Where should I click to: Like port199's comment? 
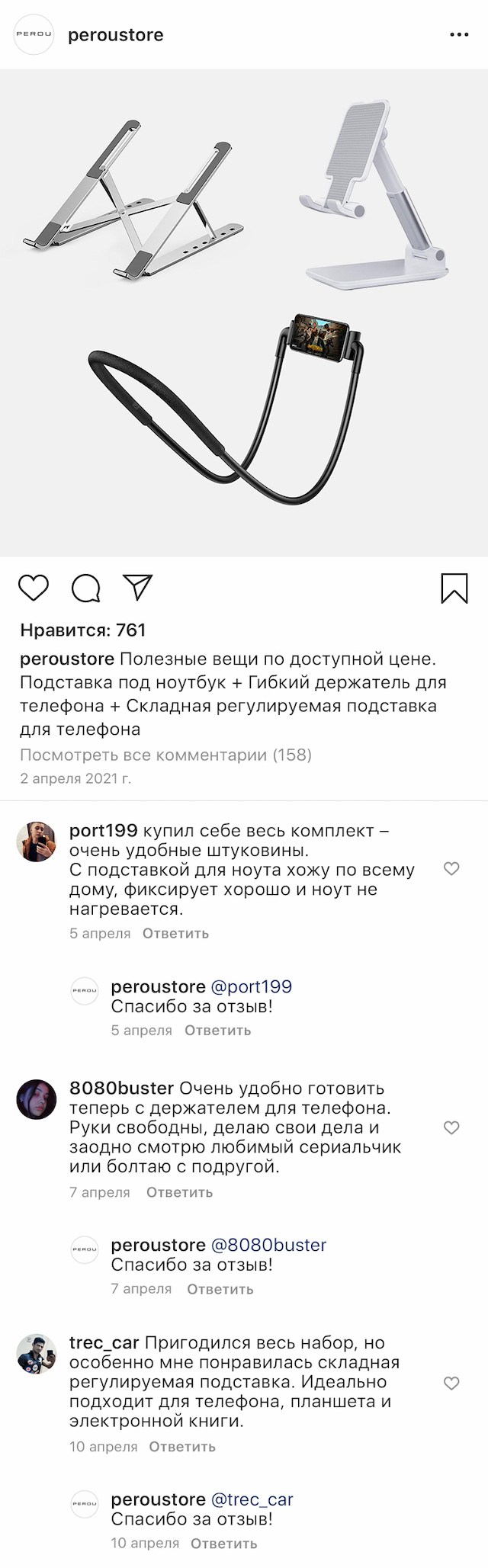(x=451, y=868)
